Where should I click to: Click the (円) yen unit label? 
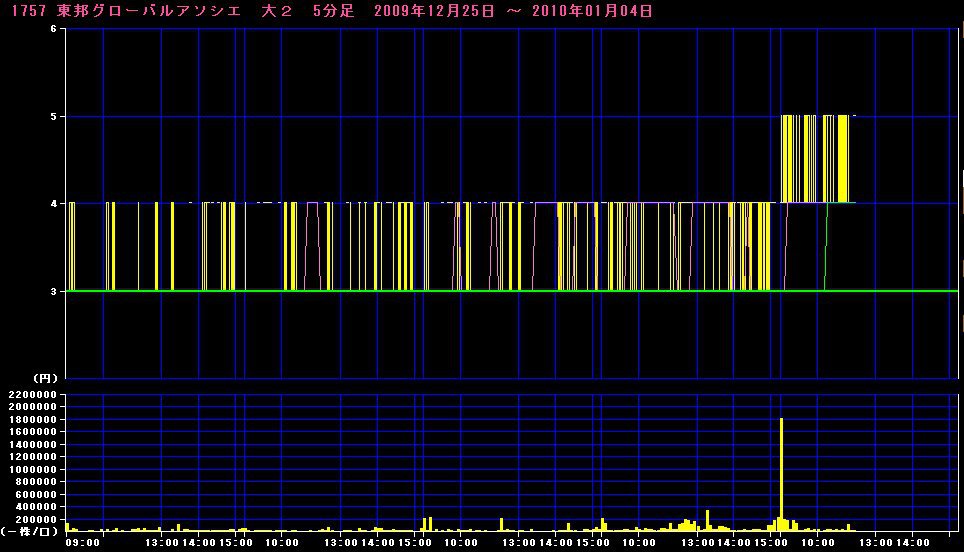pos(45,378)
